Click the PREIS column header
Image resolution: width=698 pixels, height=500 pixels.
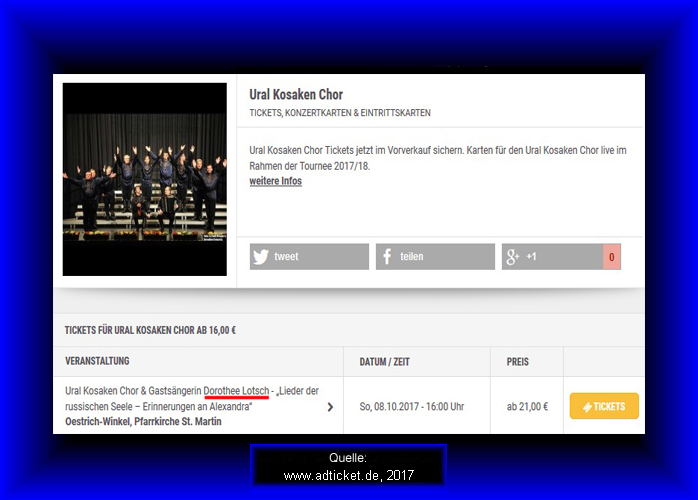[x=518, y=362]
